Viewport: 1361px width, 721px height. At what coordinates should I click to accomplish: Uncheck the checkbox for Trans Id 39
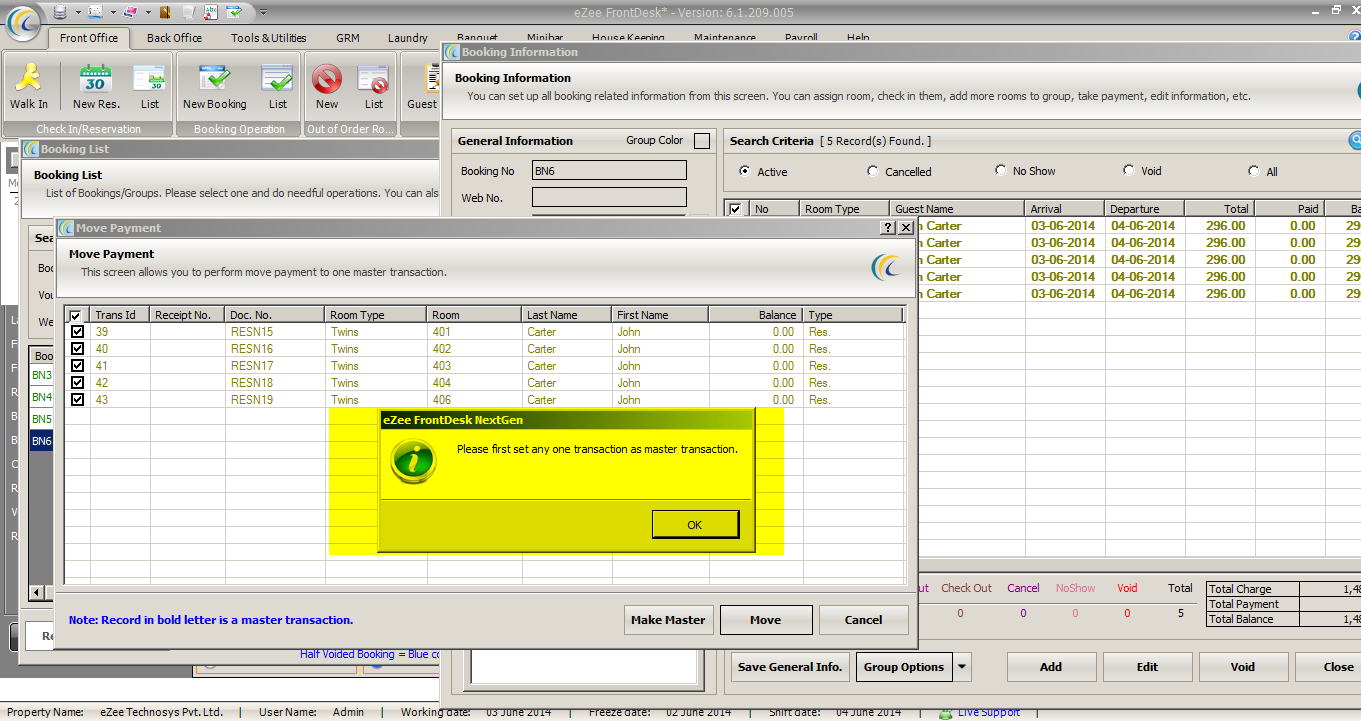(77, 332)
